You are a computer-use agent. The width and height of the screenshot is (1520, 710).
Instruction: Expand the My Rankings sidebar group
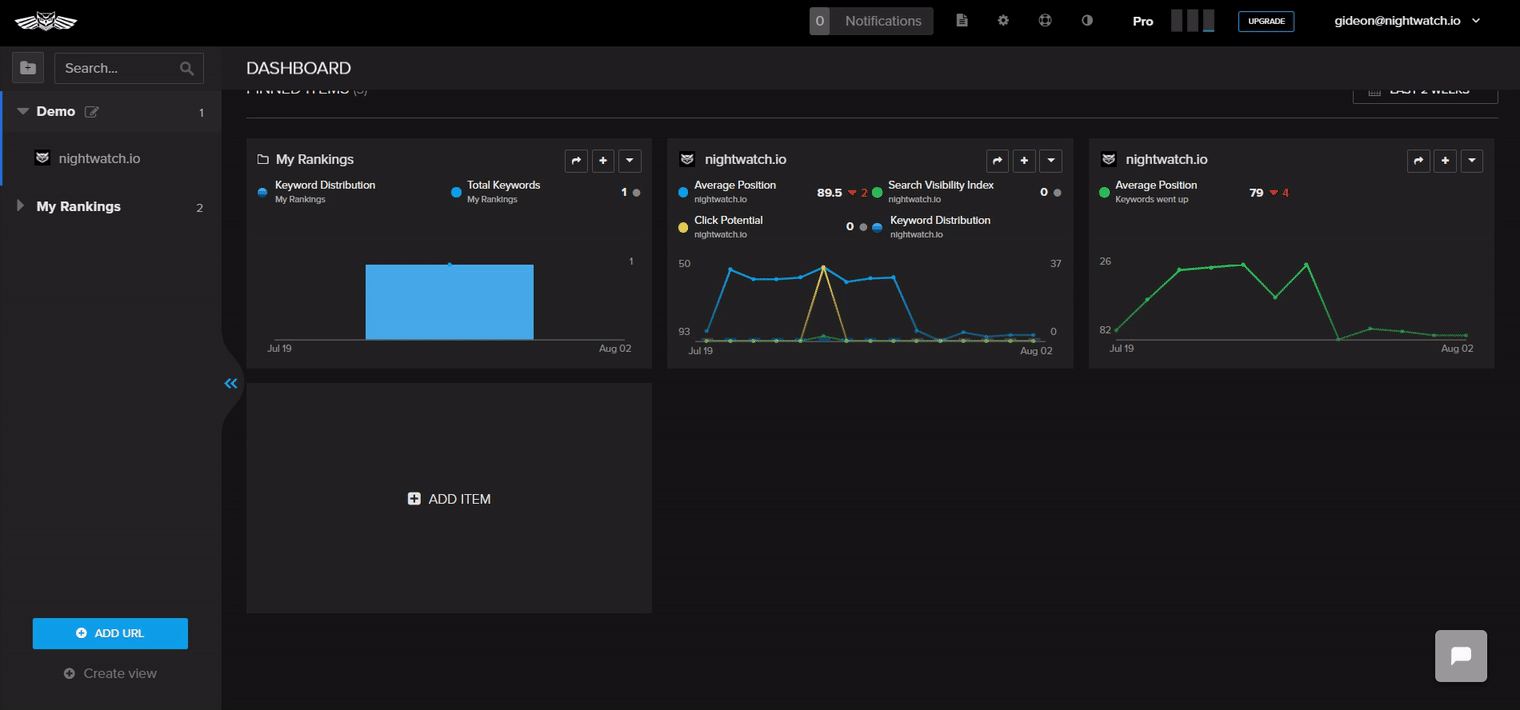coord(21,206)
